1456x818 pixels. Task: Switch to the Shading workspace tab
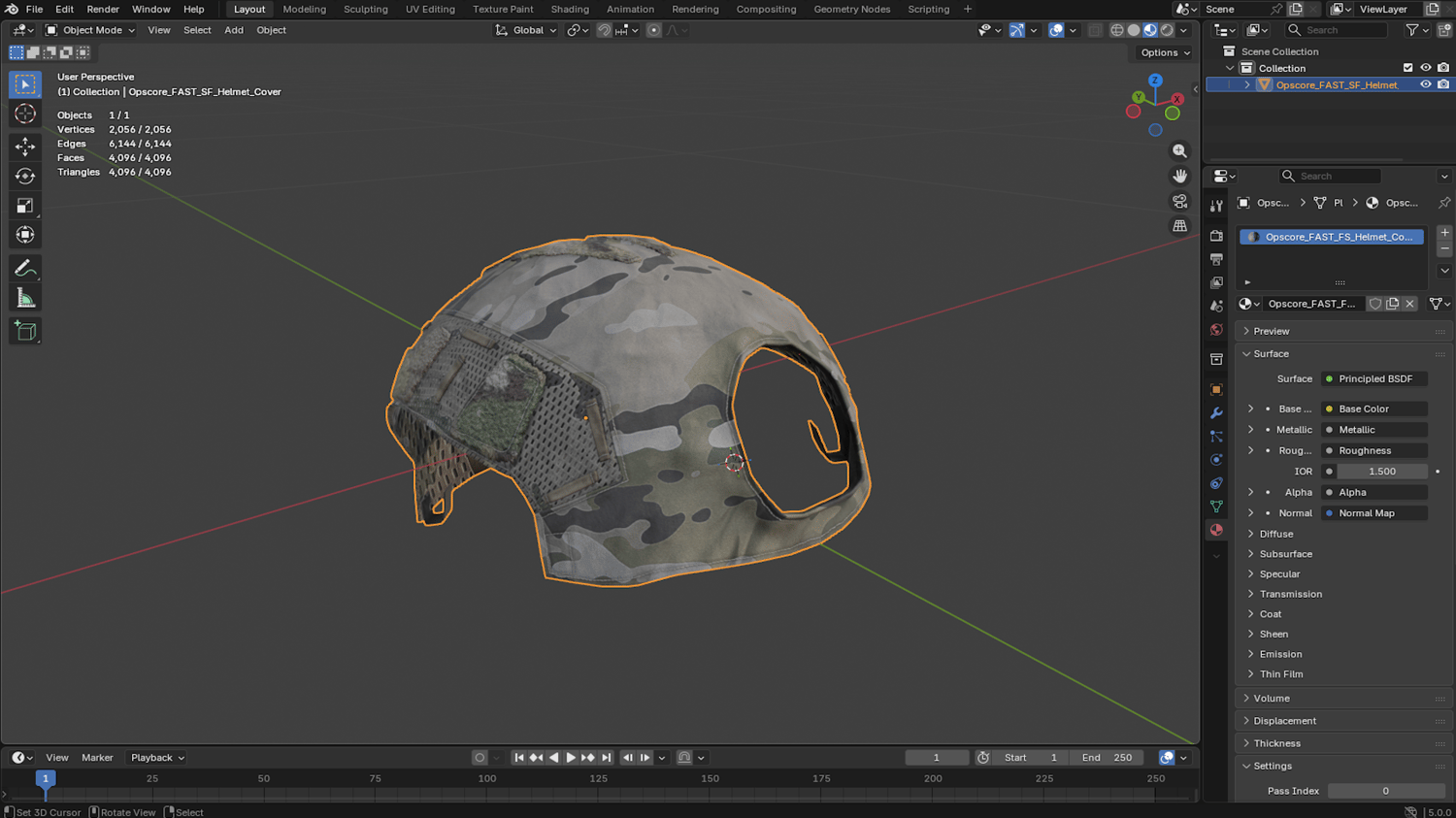(x=569, y=9)
